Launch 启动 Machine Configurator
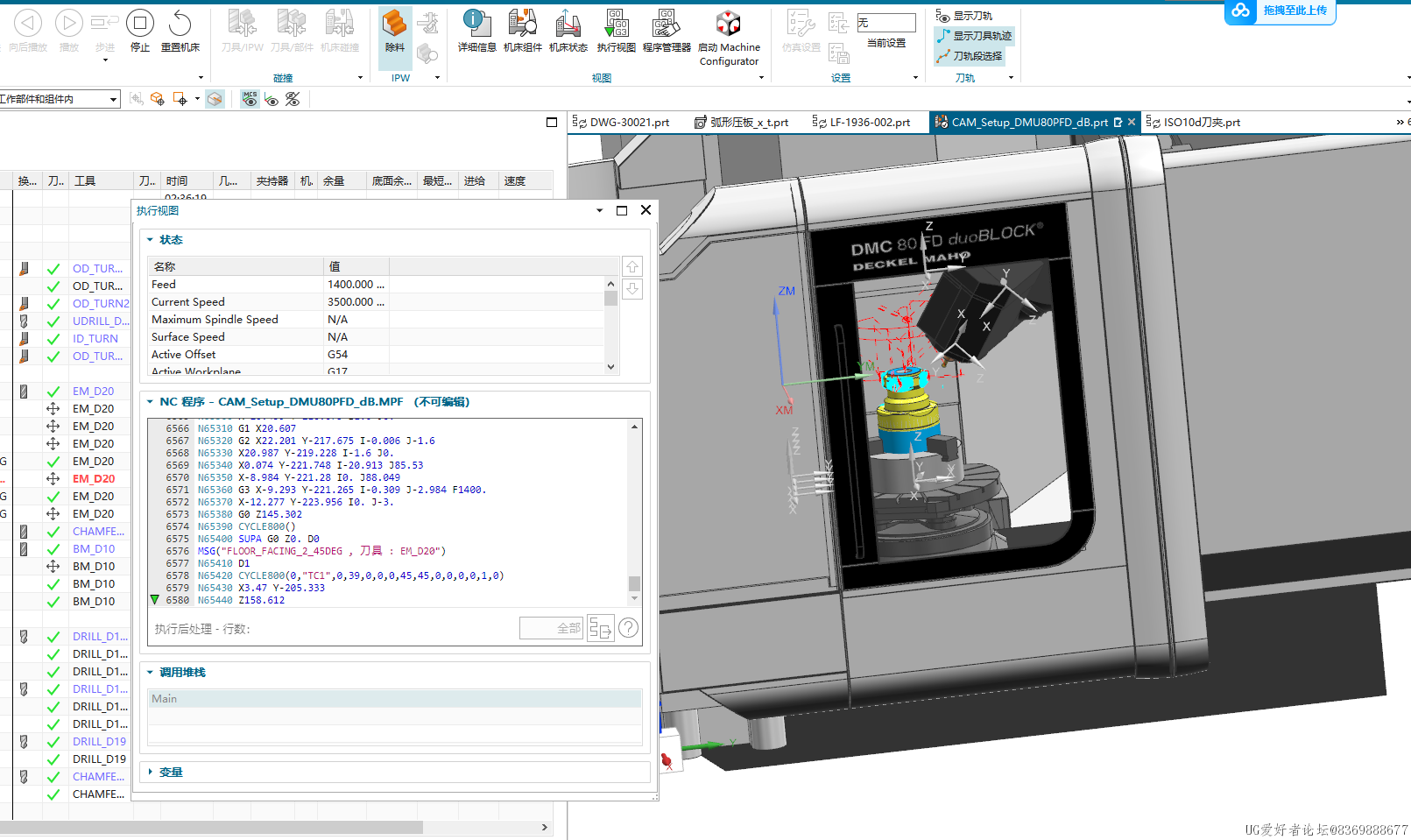The width and height of the screenshot is (1411, 840). pos(729,38)
